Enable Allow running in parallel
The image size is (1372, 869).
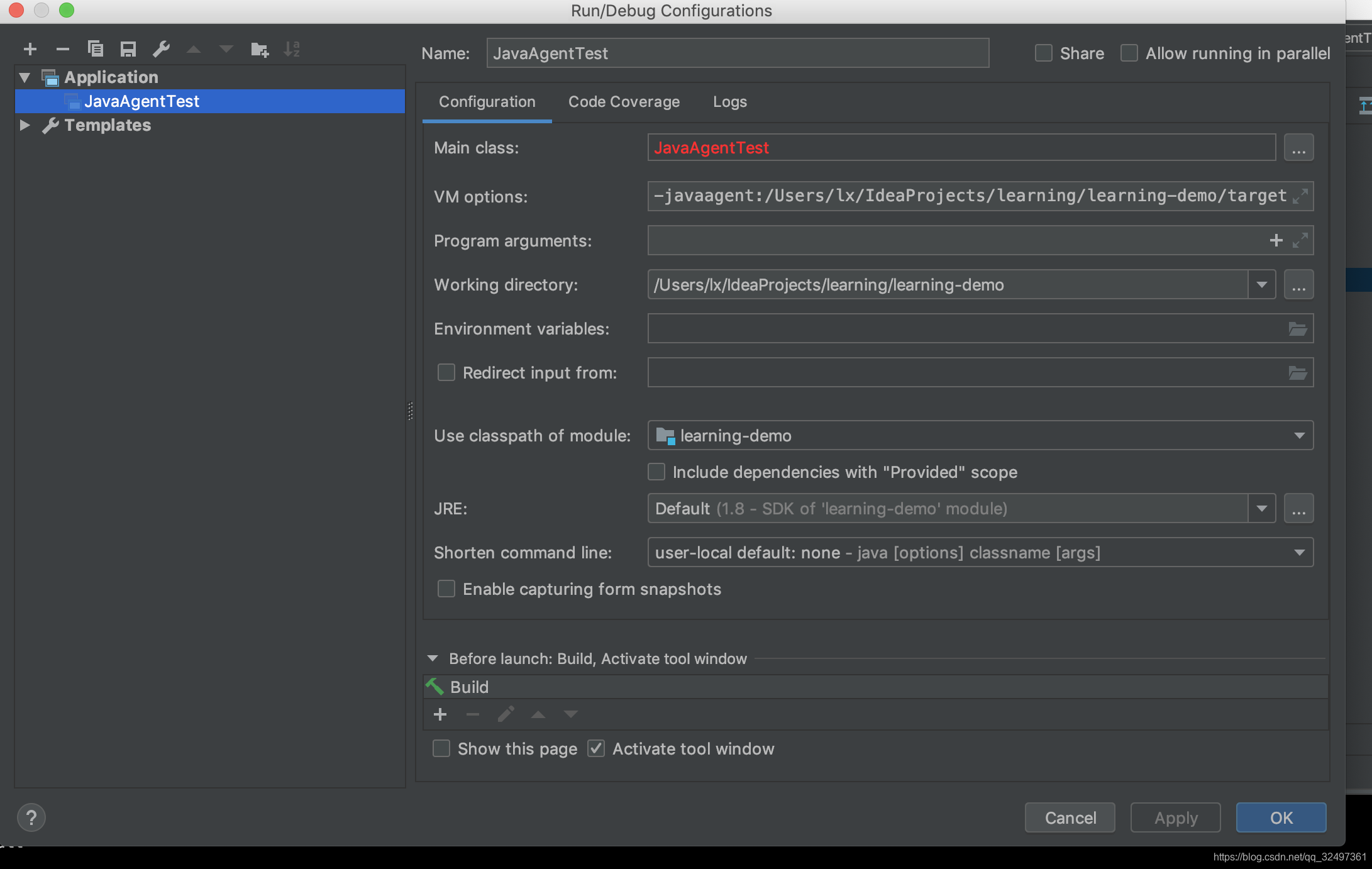pos(1129,53)
